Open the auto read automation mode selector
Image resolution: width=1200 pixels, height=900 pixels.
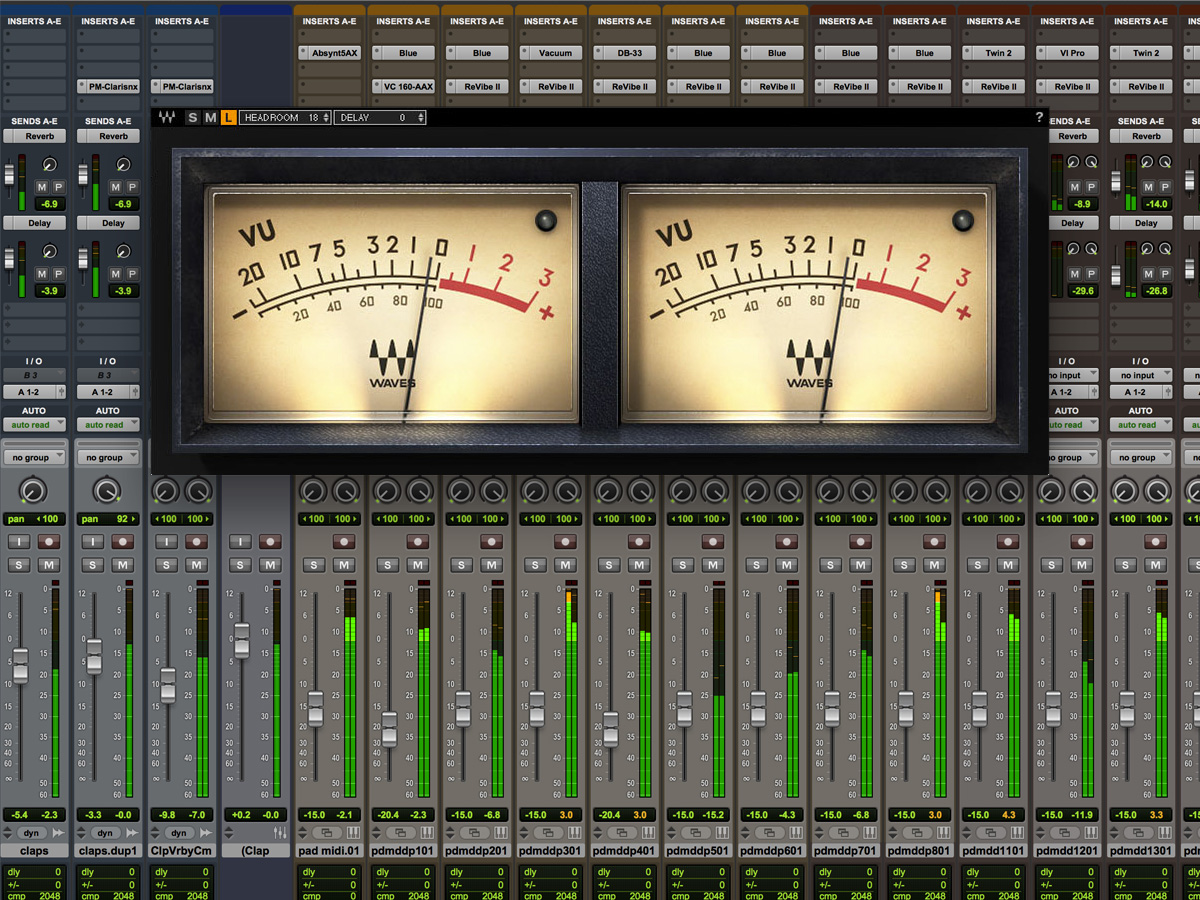click(x=35, y=424)
